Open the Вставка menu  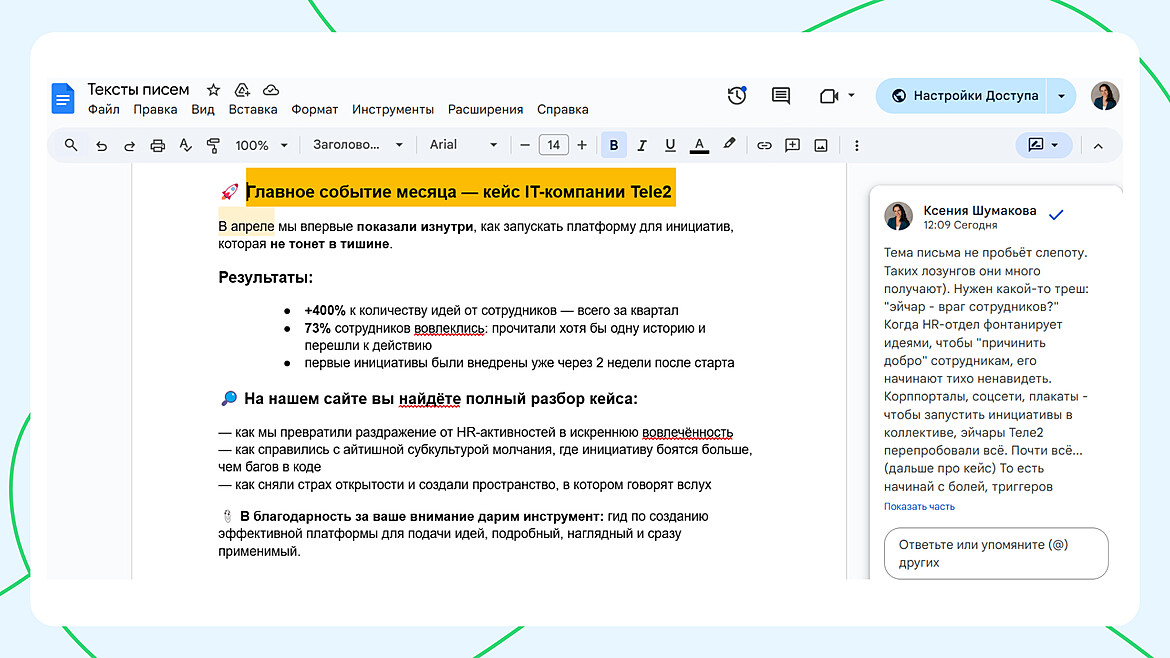253,110
